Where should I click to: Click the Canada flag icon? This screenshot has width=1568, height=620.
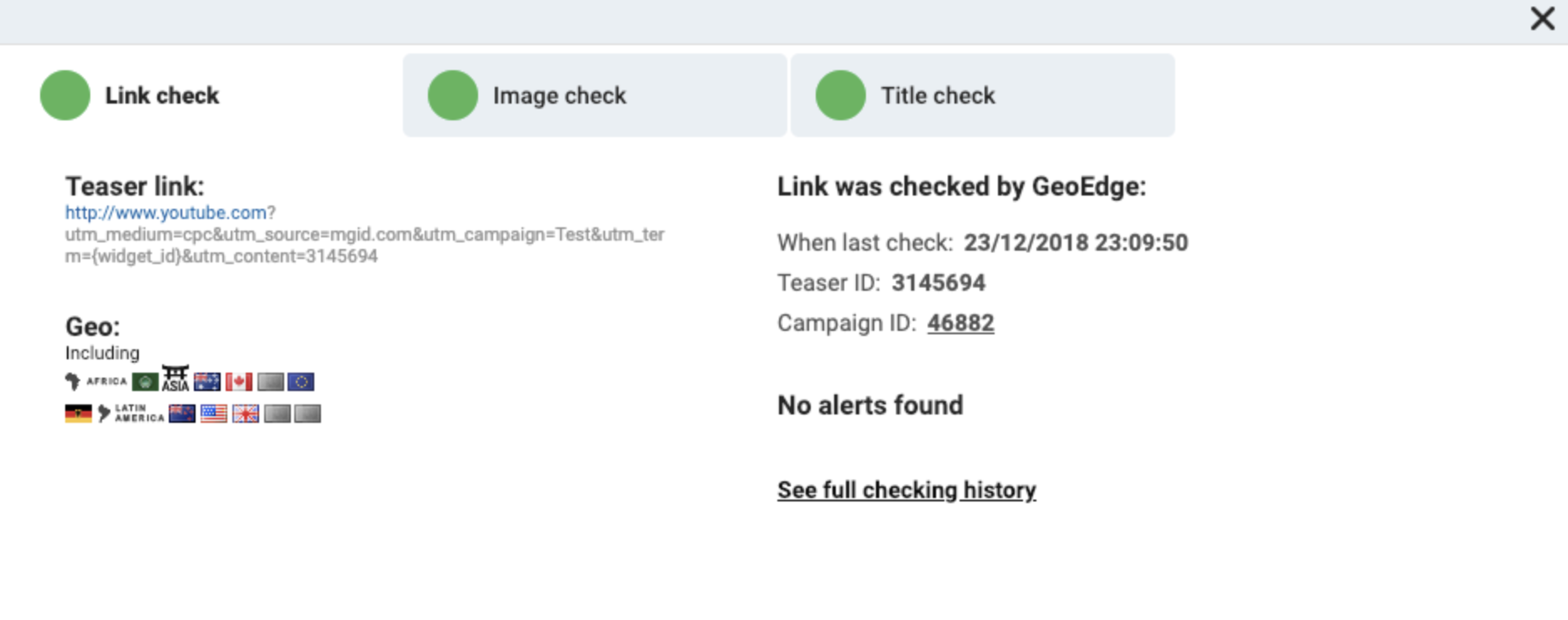click(x=239, y=382)
